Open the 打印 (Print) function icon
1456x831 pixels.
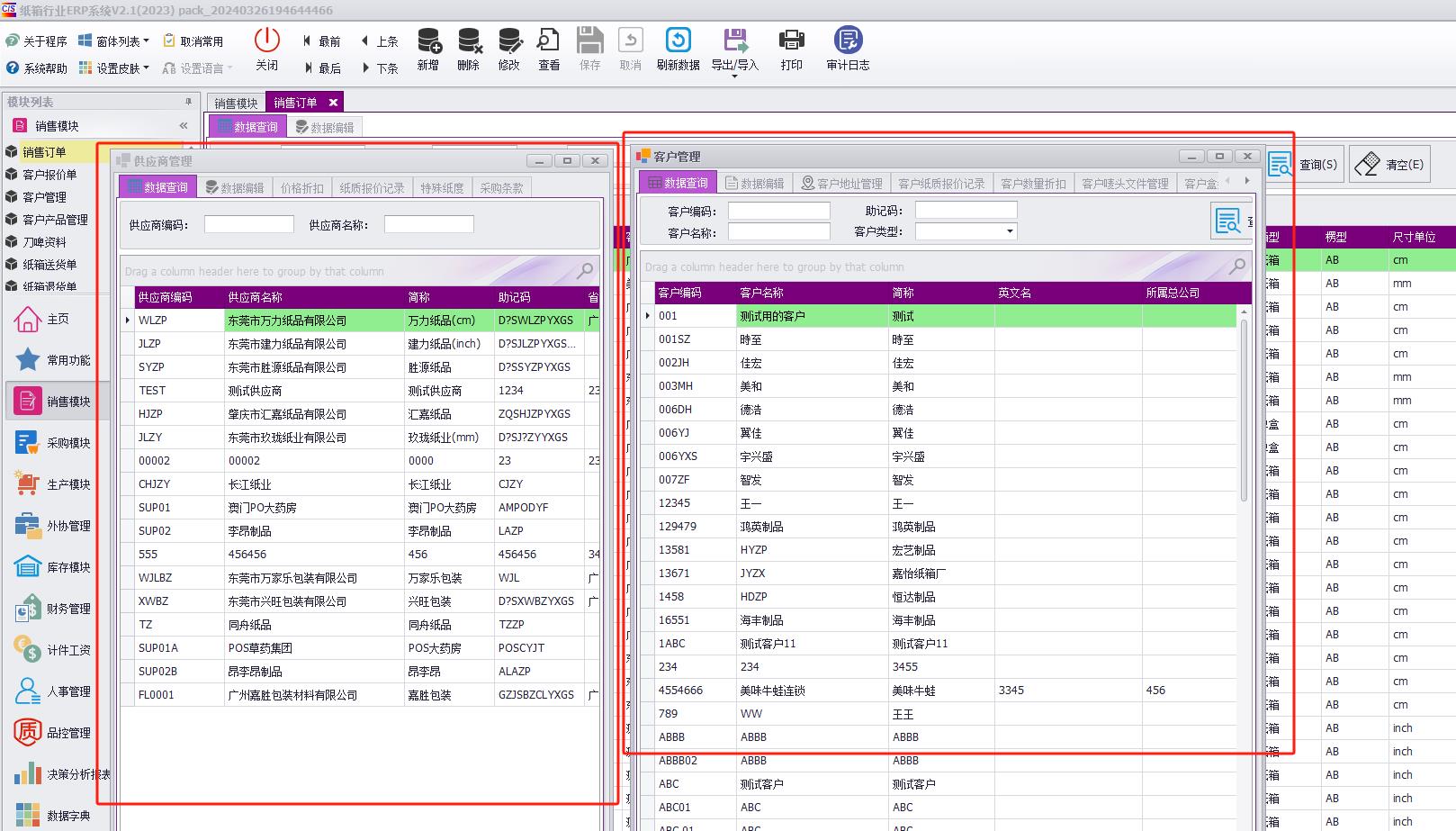(791, 47)
